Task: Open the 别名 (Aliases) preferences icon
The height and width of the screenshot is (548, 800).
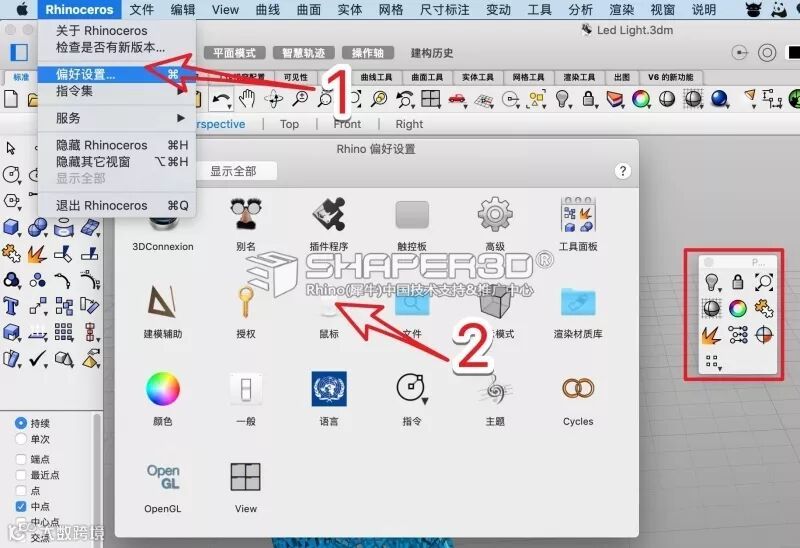Action: coord(245,214)
